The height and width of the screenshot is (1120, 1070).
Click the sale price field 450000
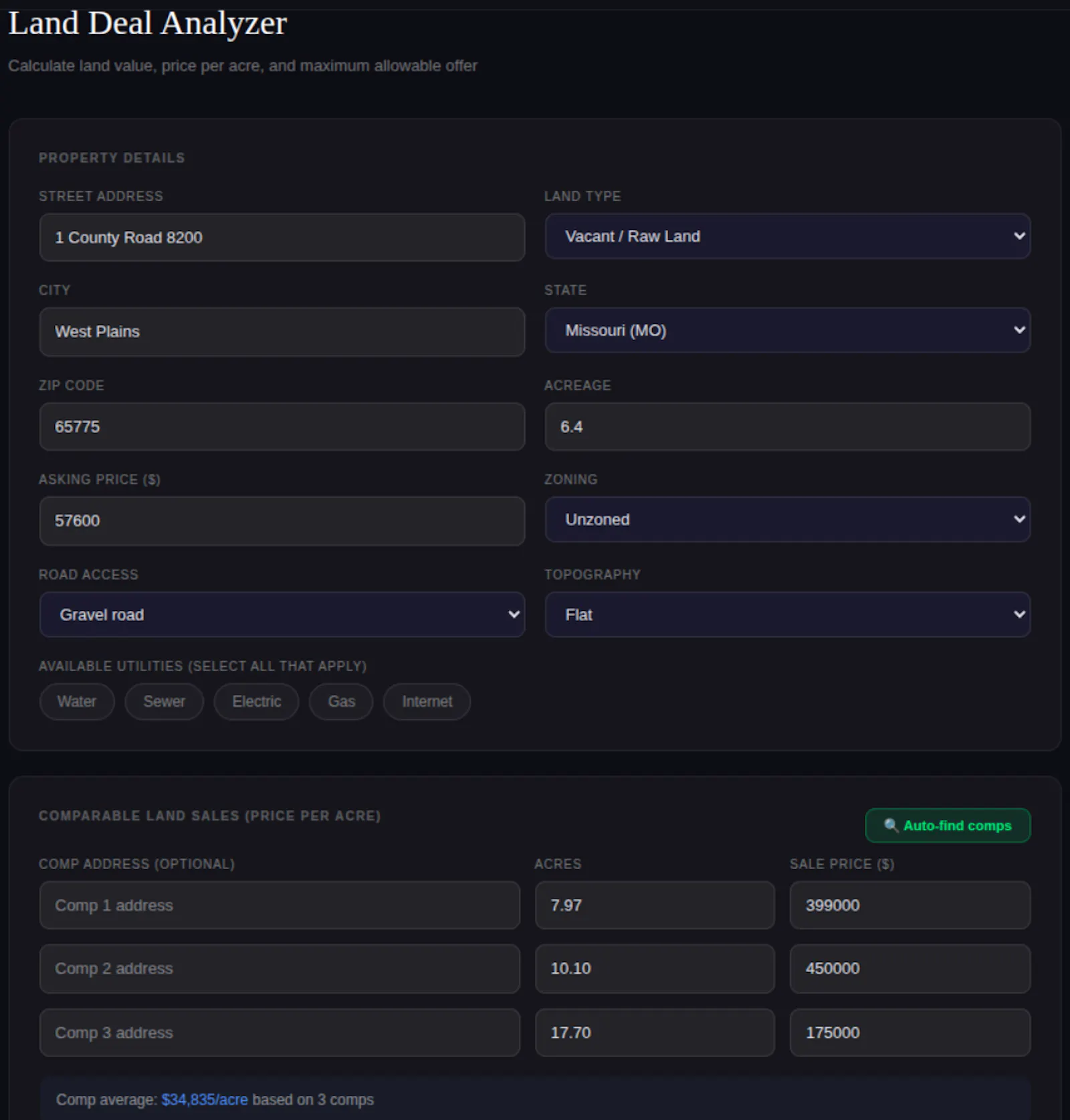click(910, 968)
